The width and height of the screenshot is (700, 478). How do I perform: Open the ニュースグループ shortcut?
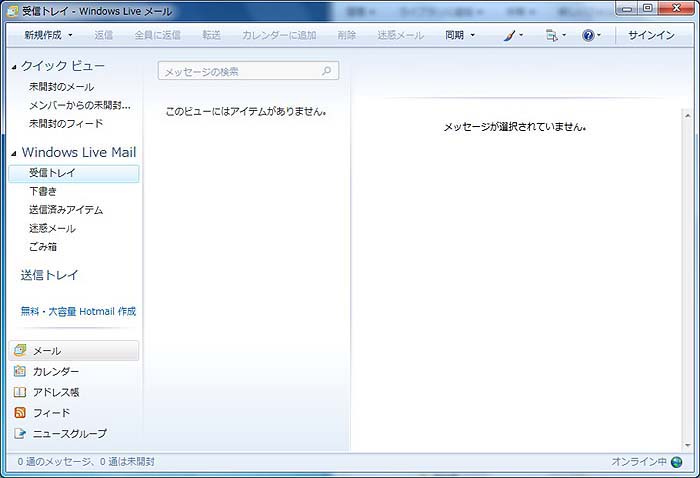point(69,433)
